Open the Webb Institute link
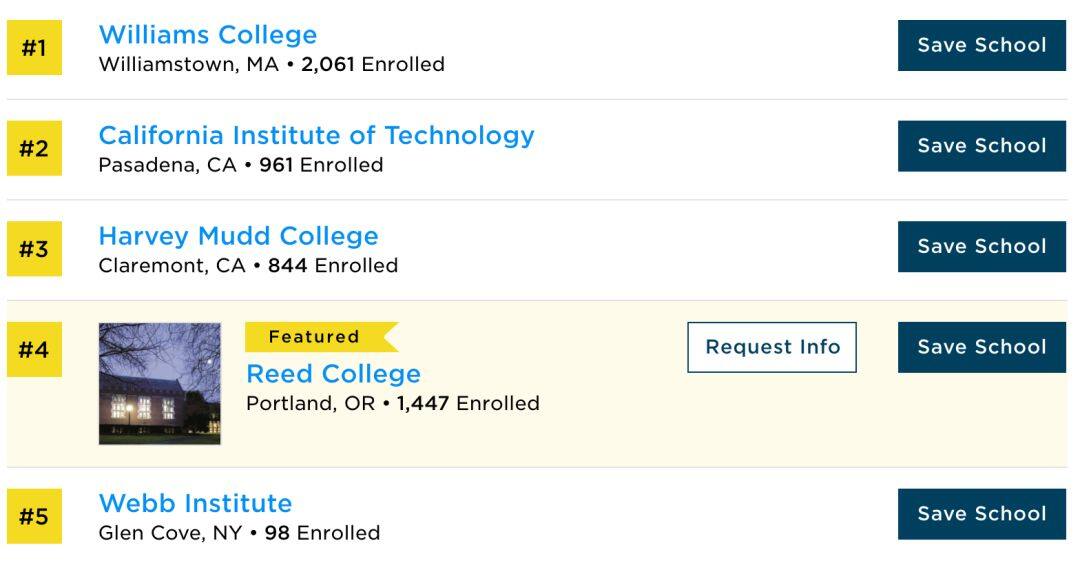Image resolution: width=1080 pixels, height=561 pixels. pos(195,503)
